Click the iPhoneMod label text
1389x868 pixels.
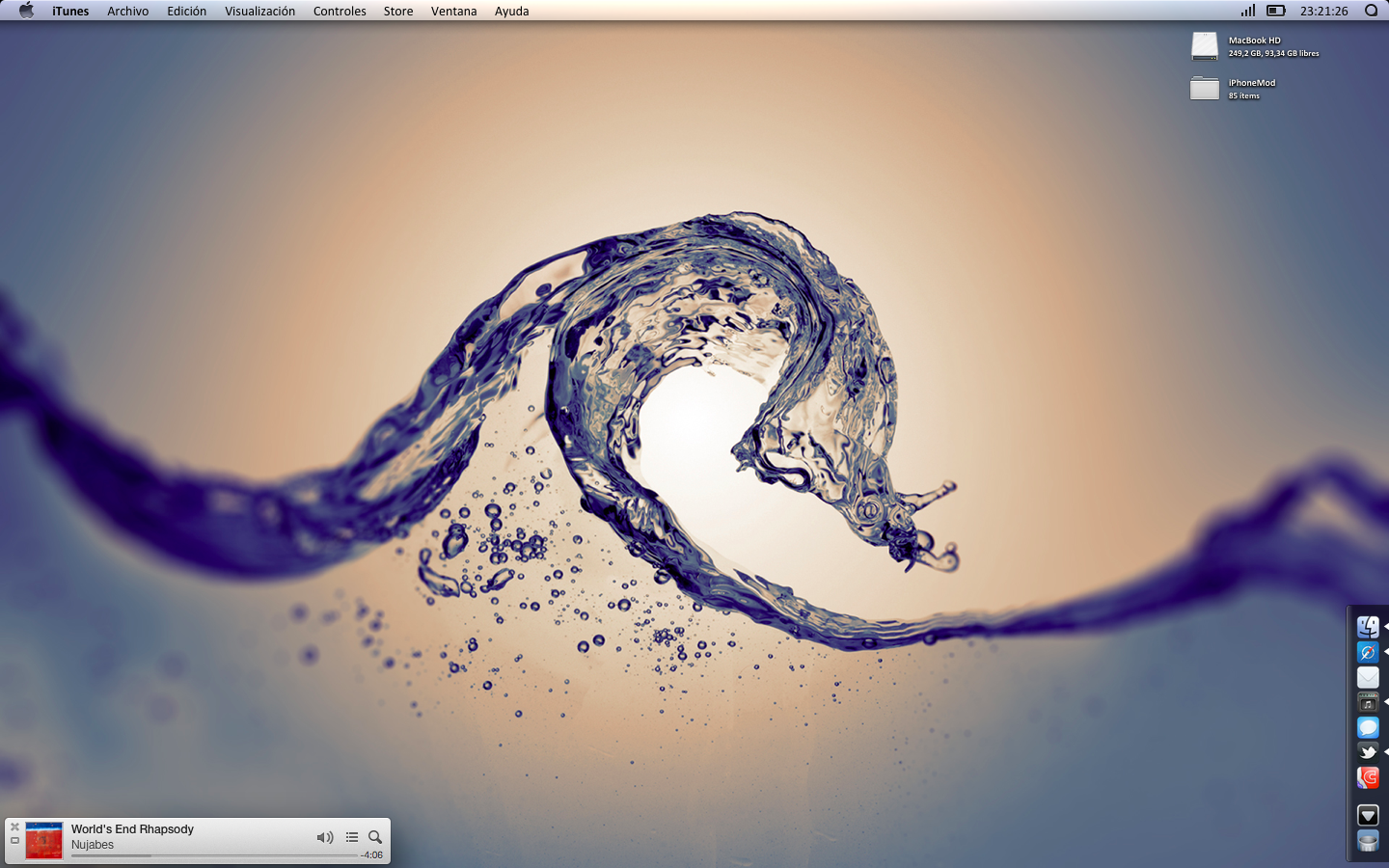(1252, 83)
